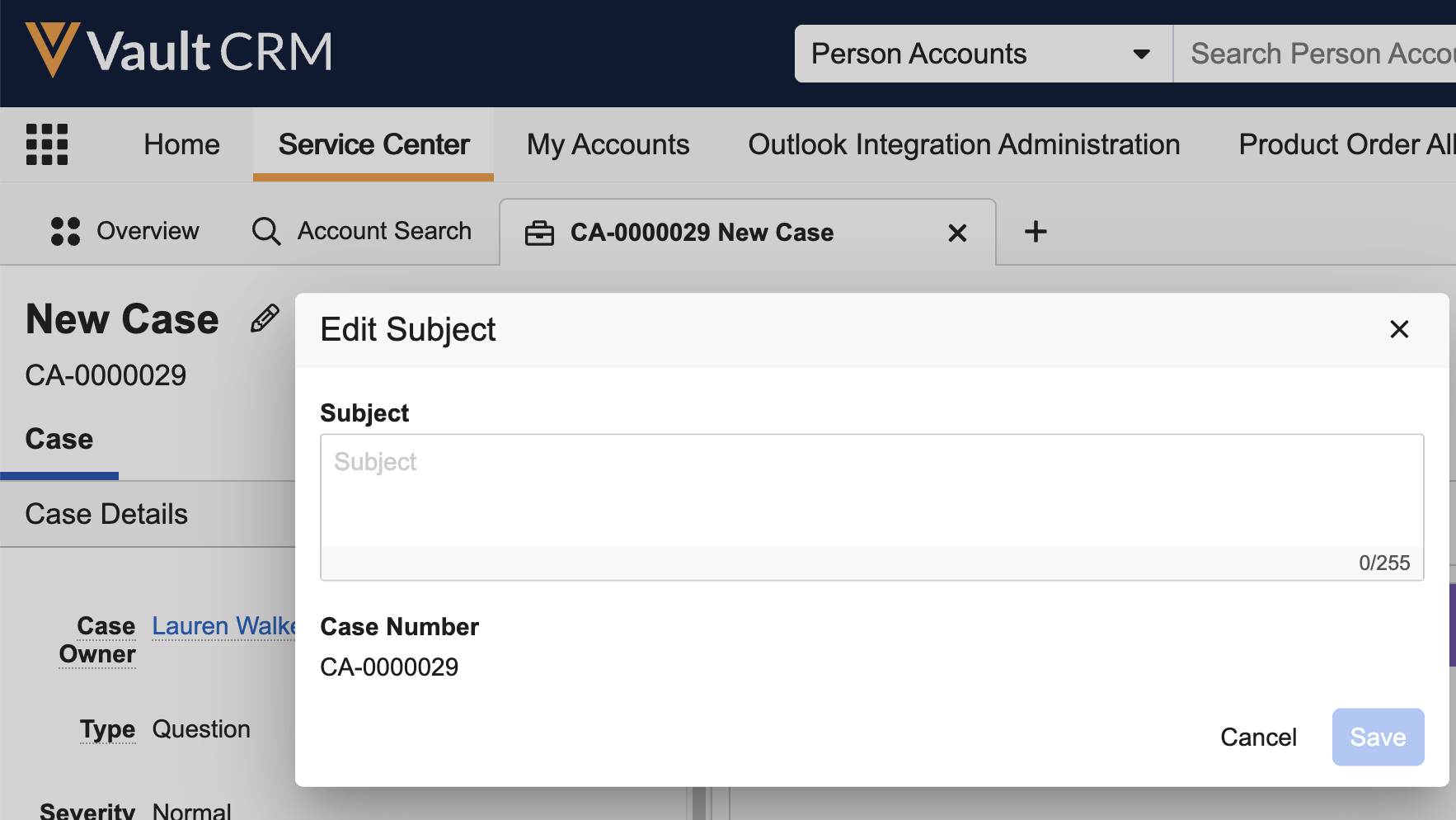The image size is (1456, 820).
Task: Select the Service Center tab
Action: pyautogui.click(x=373, y=144)
